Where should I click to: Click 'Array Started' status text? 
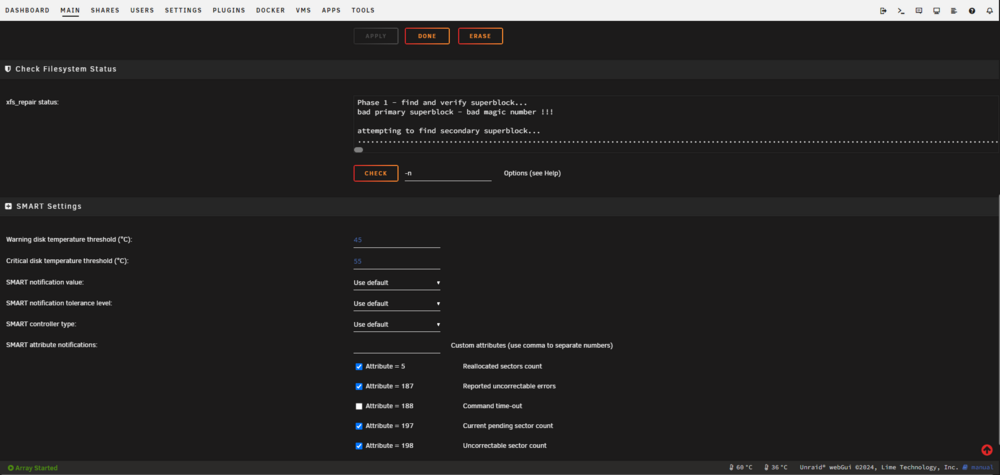36,468
